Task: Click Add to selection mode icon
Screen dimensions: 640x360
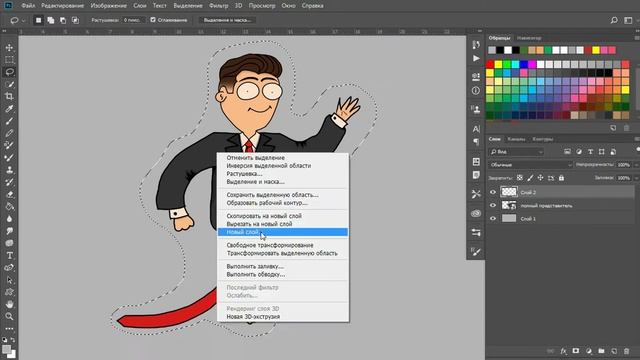Action: (51, 20)
